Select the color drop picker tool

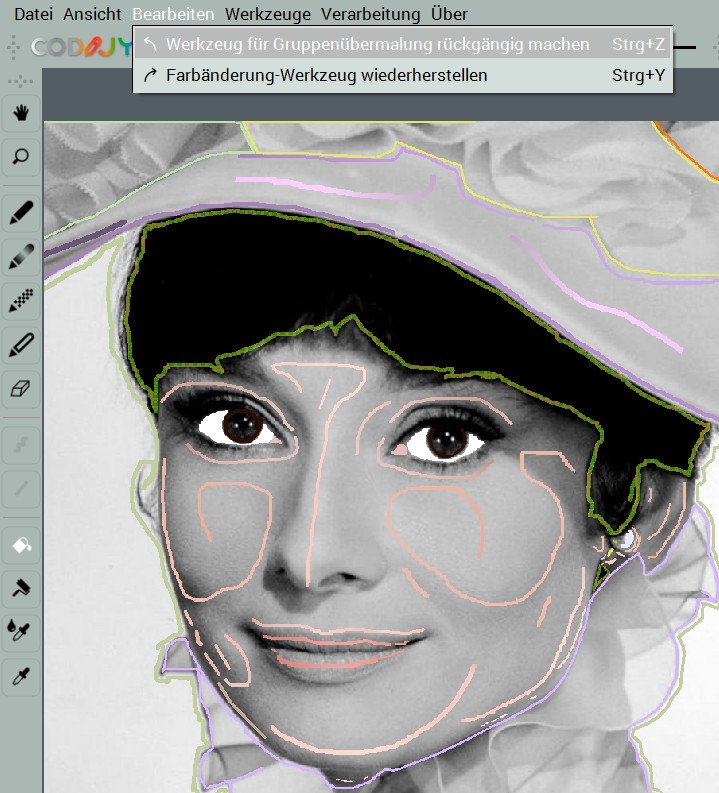(x=21, y=632)
